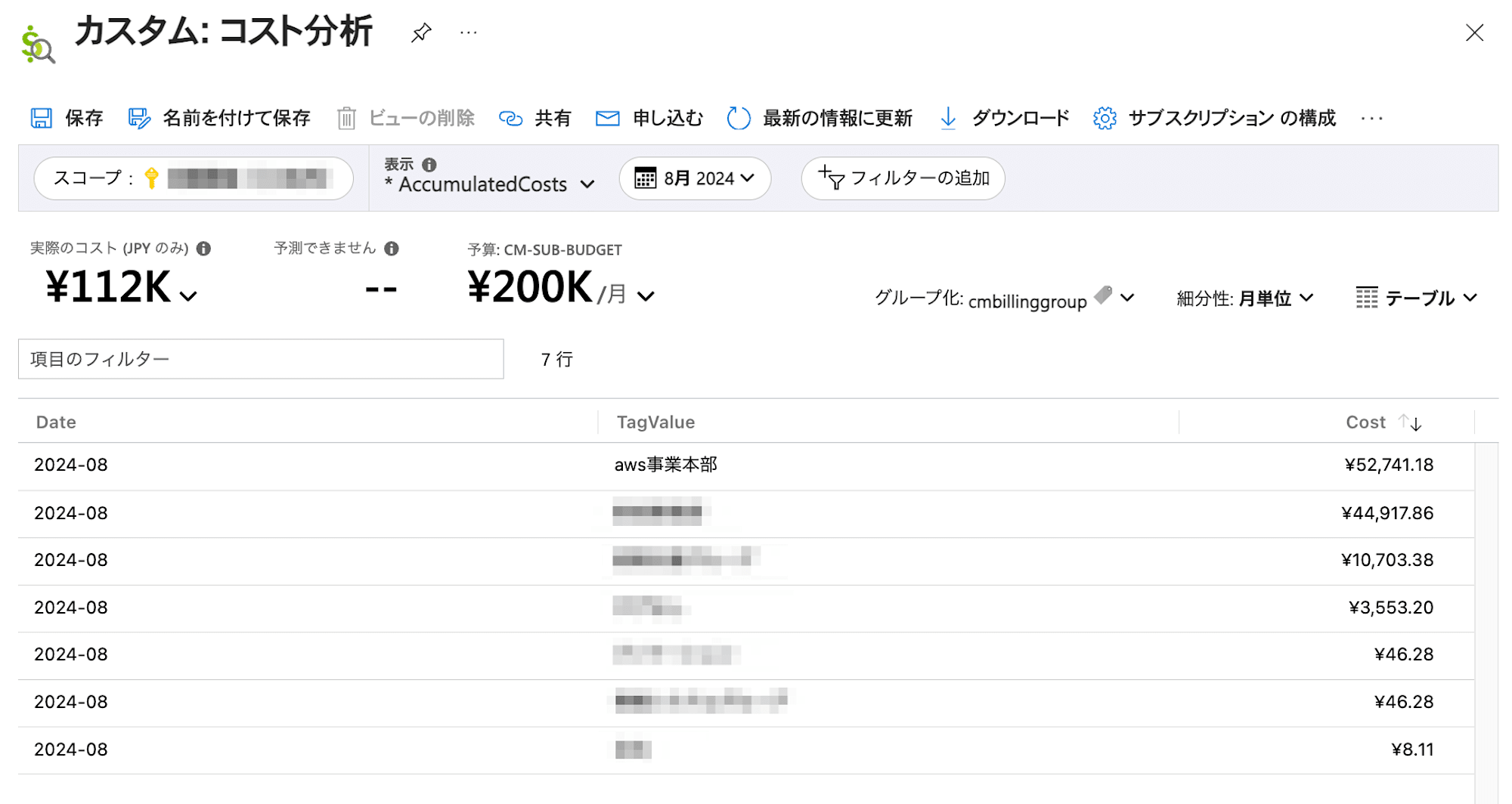Click ビューの削除 delete view button

coord(406,118)
